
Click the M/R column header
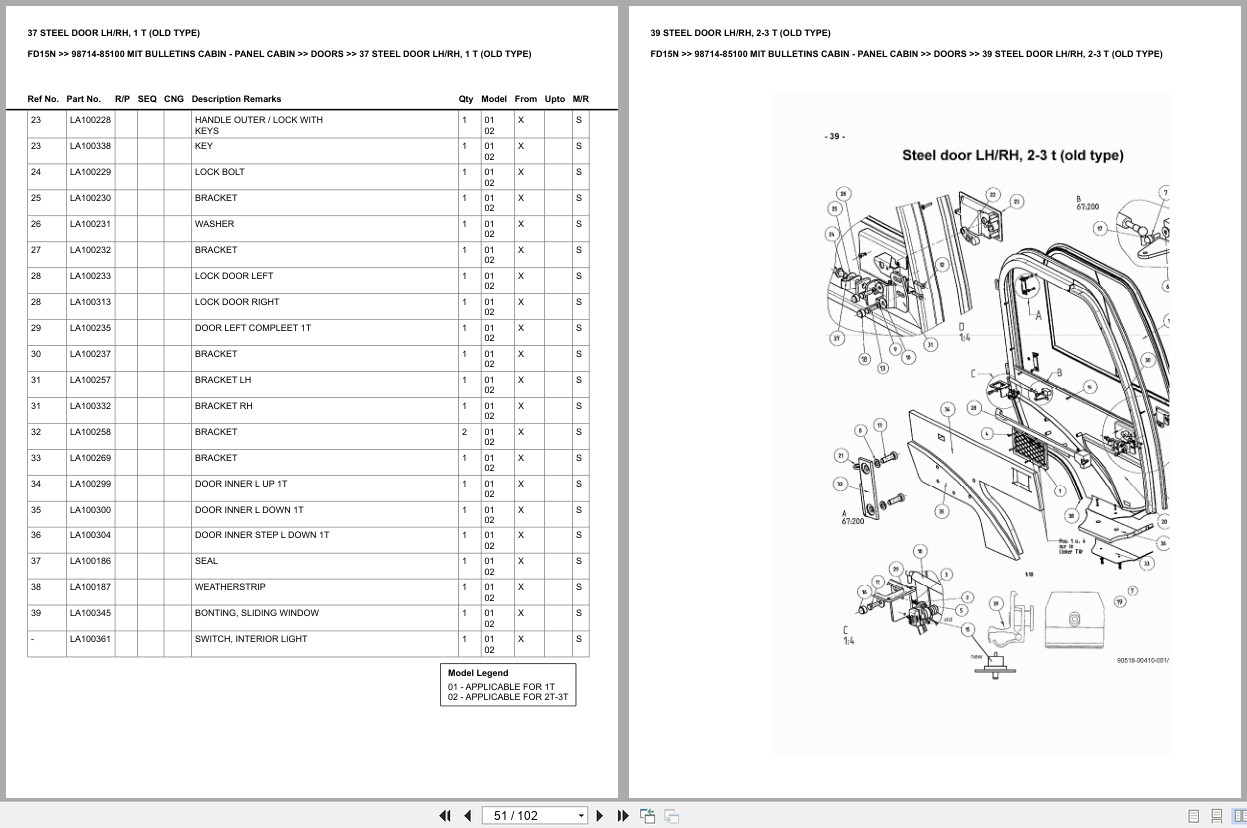click(x=581, y=99)
